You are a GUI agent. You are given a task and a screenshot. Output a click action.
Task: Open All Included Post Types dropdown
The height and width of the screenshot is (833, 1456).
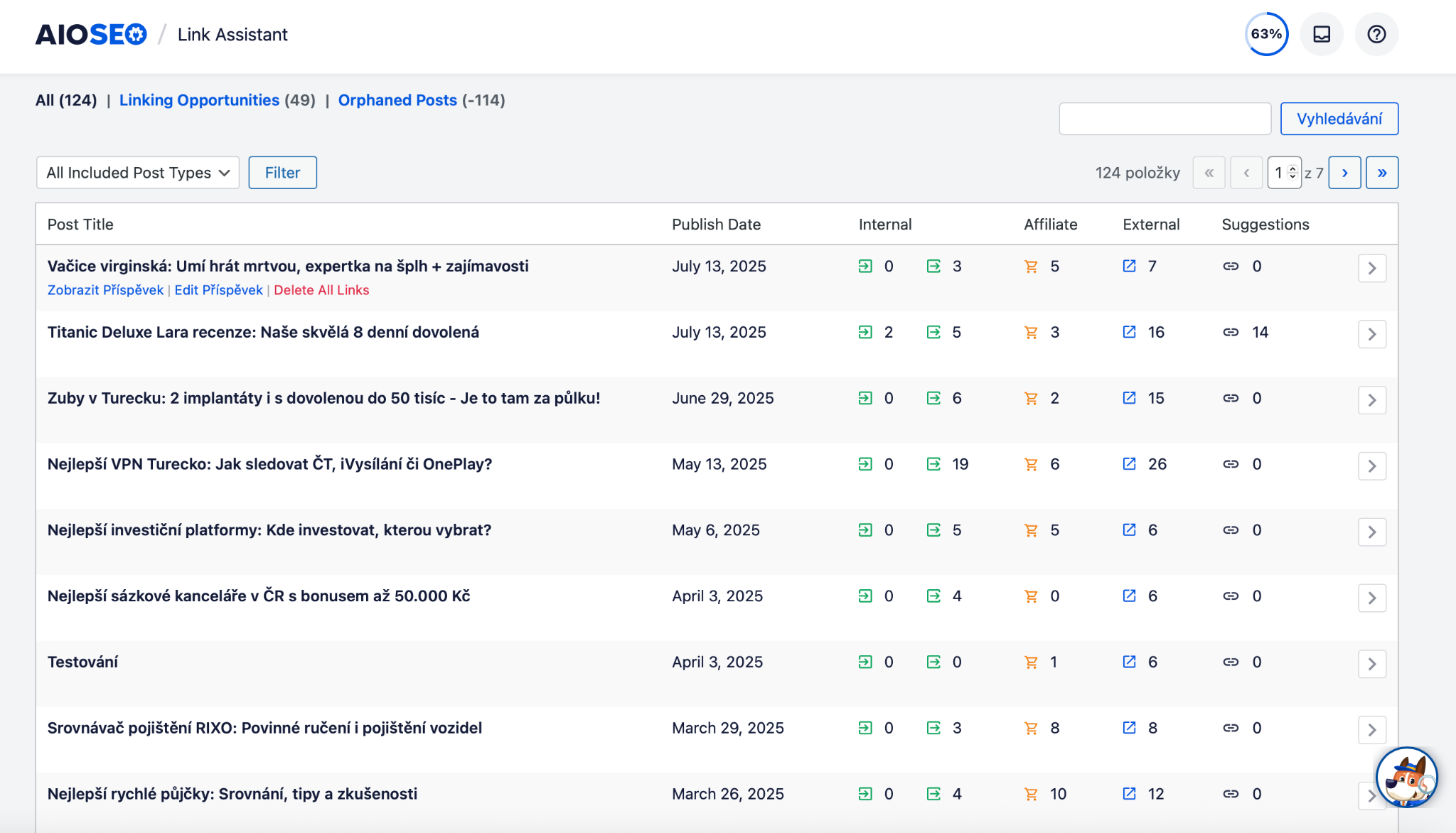[x=137, y=173]
